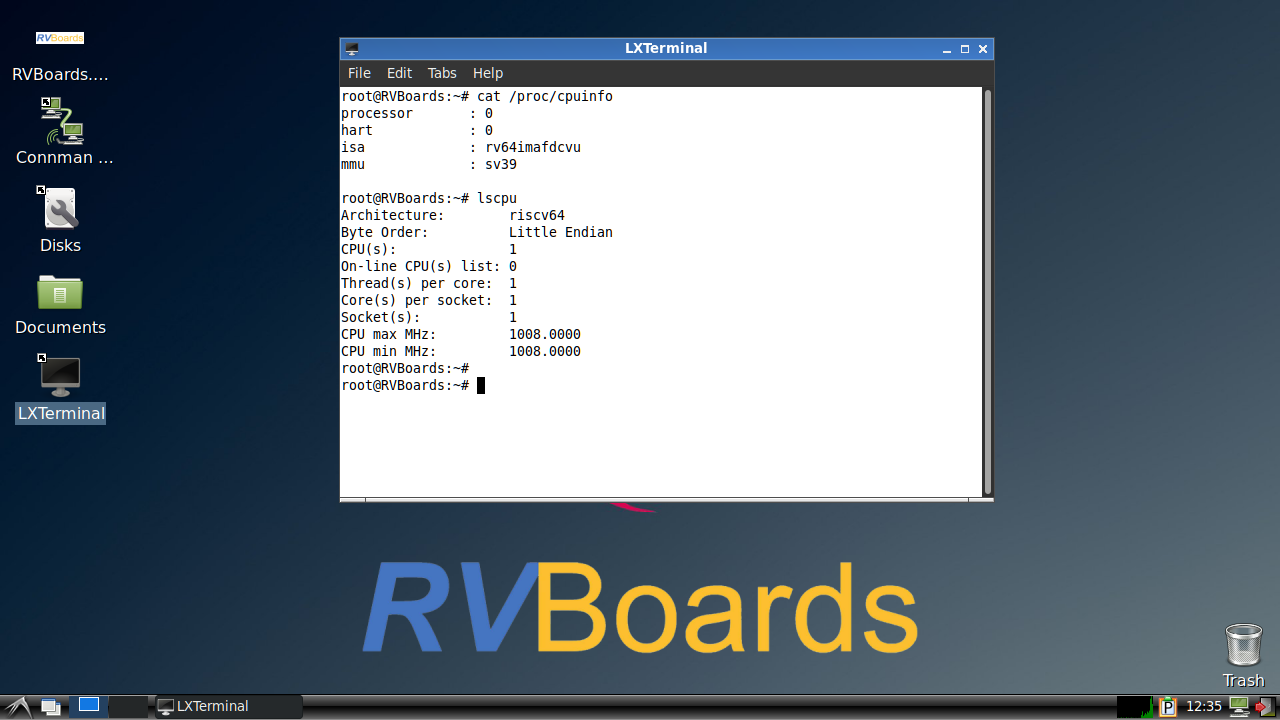Open the LXDE start menu

coord(17,707)
